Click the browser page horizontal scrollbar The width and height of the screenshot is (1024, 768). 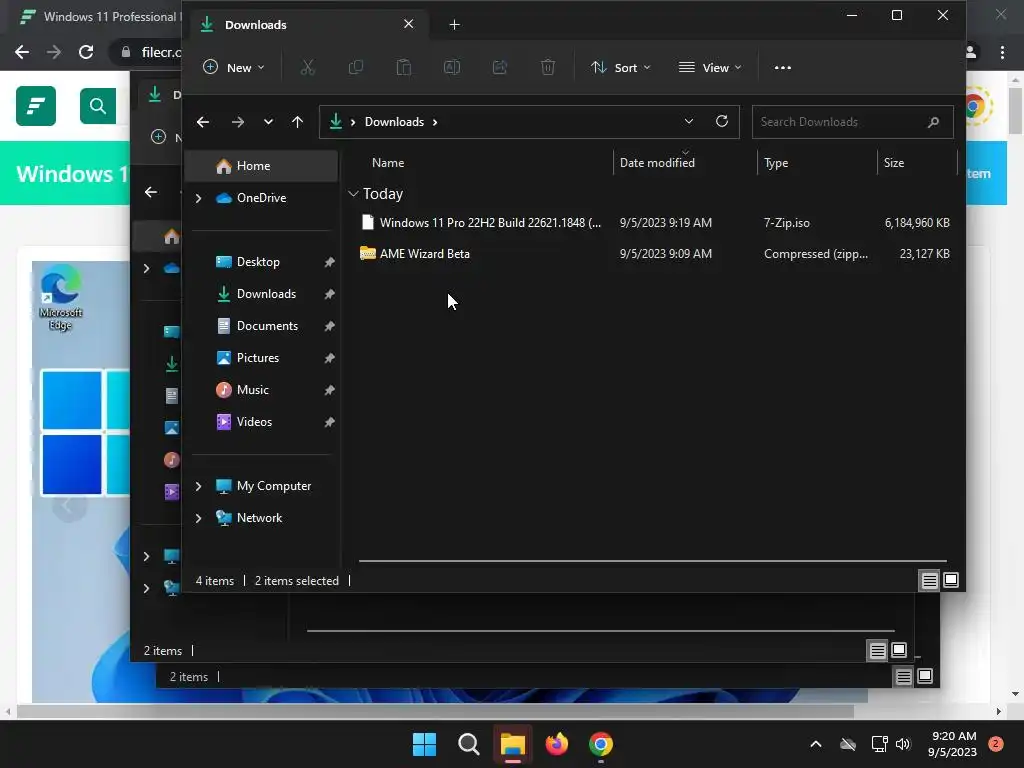click(x=435, y=711)
